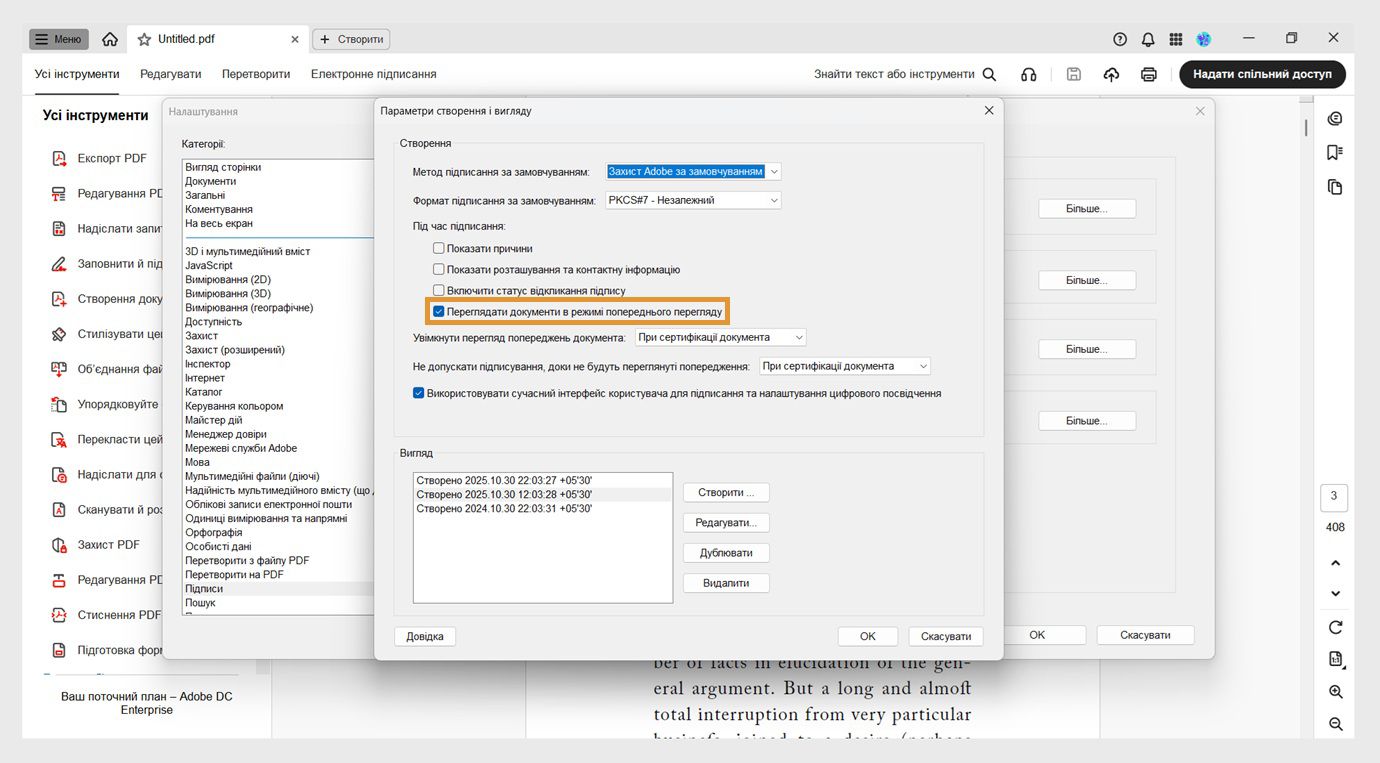Star the Untitled.pdf tab as favorite
Viewport: 1380px width, 763px height.
145,39
